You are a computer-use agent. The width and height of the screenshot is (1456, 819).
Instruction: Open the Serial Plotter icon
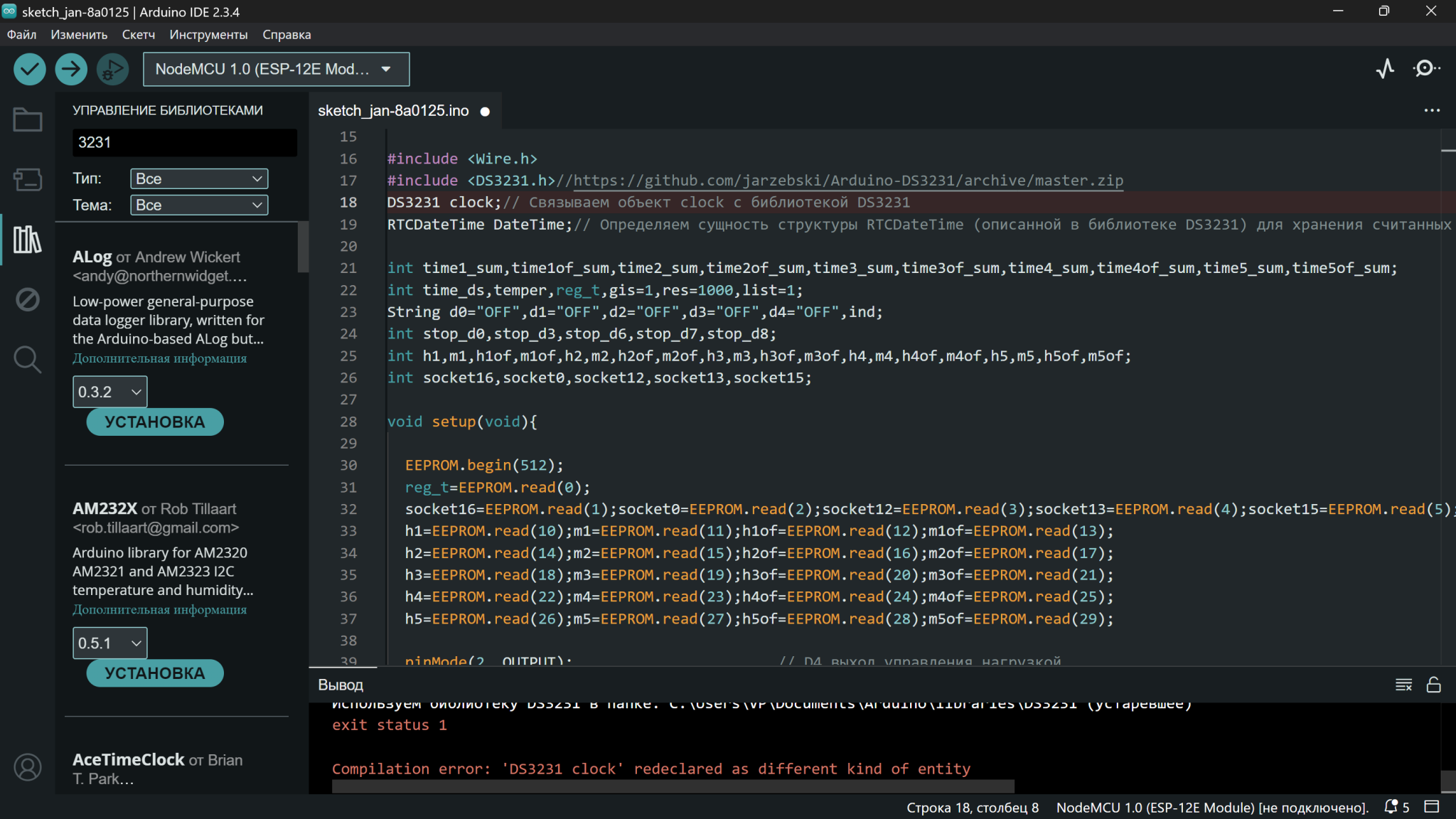click(x=1385, y=69)
